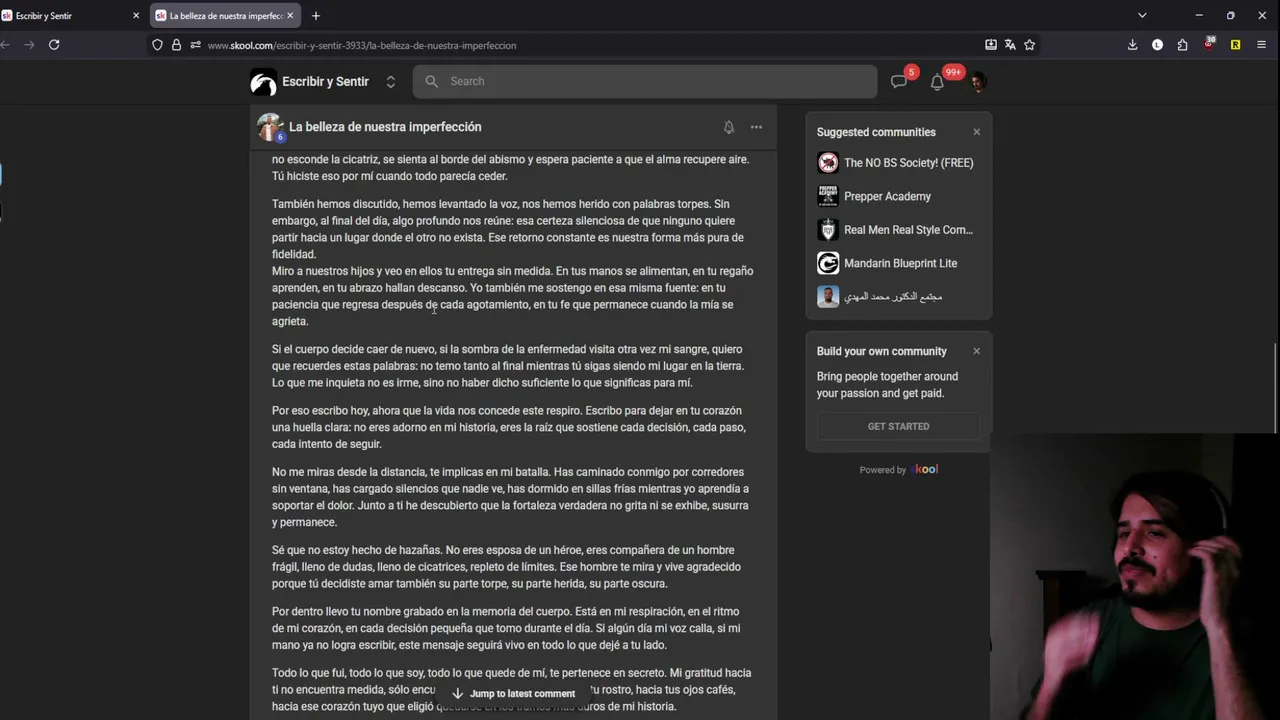Image resolution: width=1280 pixels, height=720 pixels.
Task: Close the La belleza de nuestra imperfección tab
Action: 290,16
